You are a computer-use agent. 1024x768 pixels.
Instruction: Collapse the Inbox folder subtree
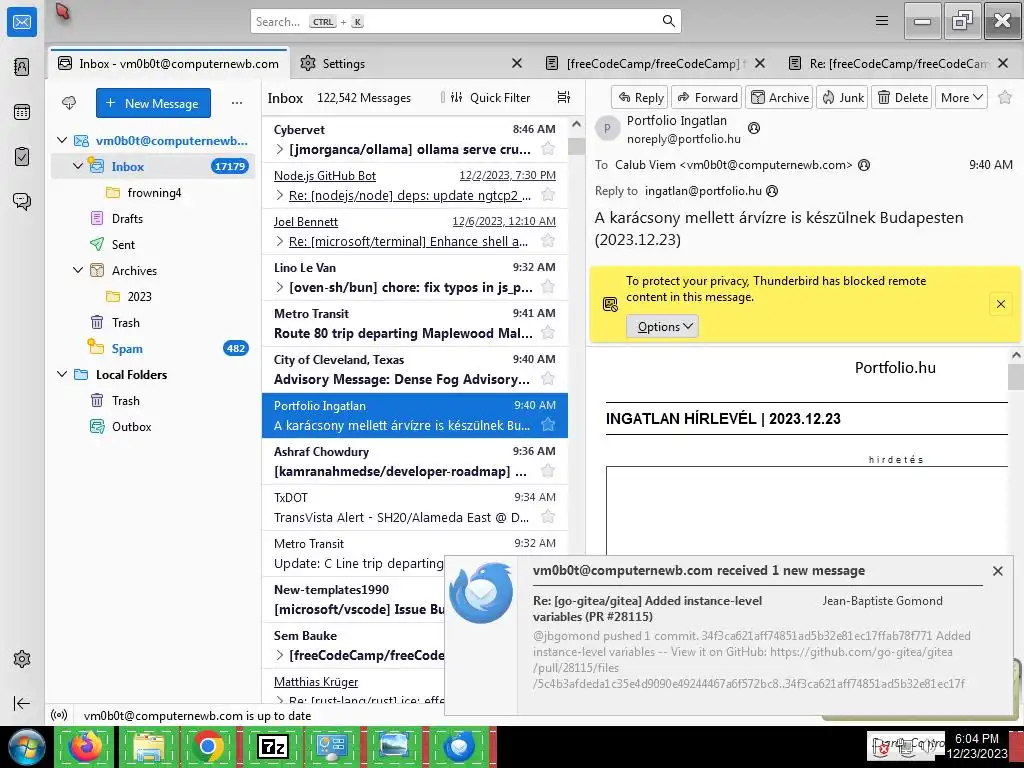(x=78, y=166)
